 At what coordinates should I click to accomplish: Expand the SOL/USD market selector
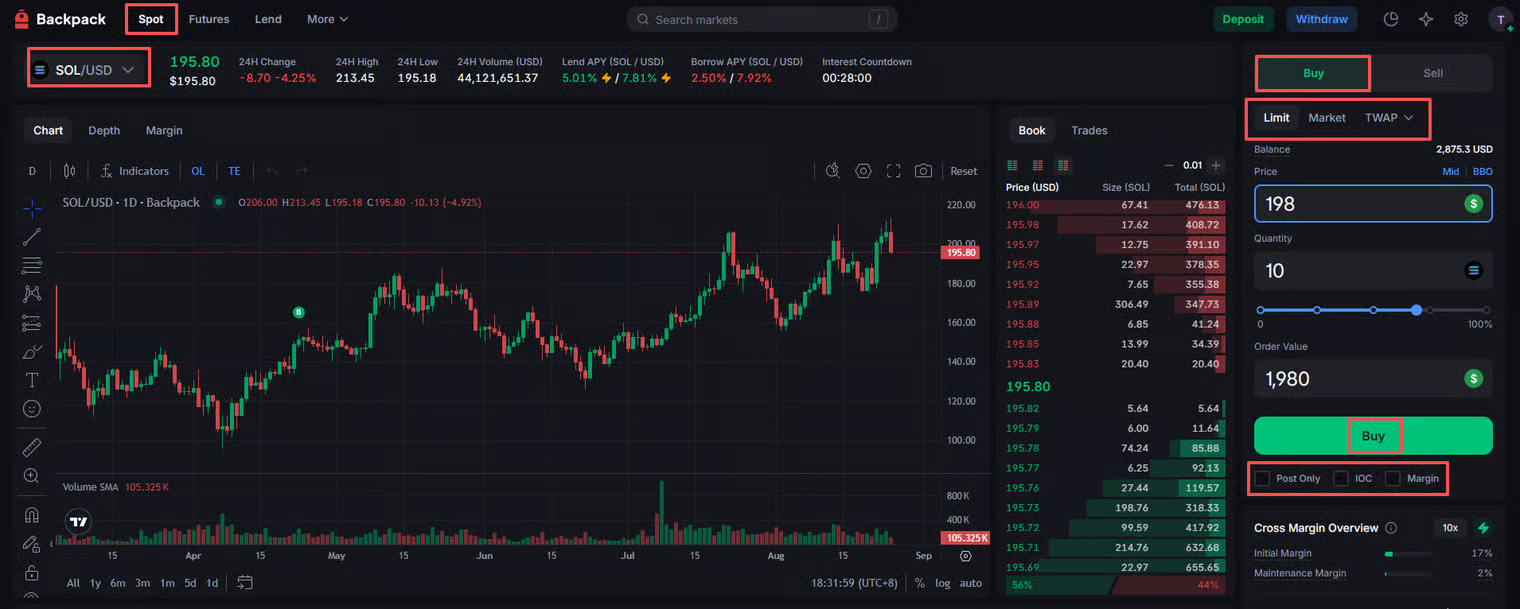click(x=86, y=70)
